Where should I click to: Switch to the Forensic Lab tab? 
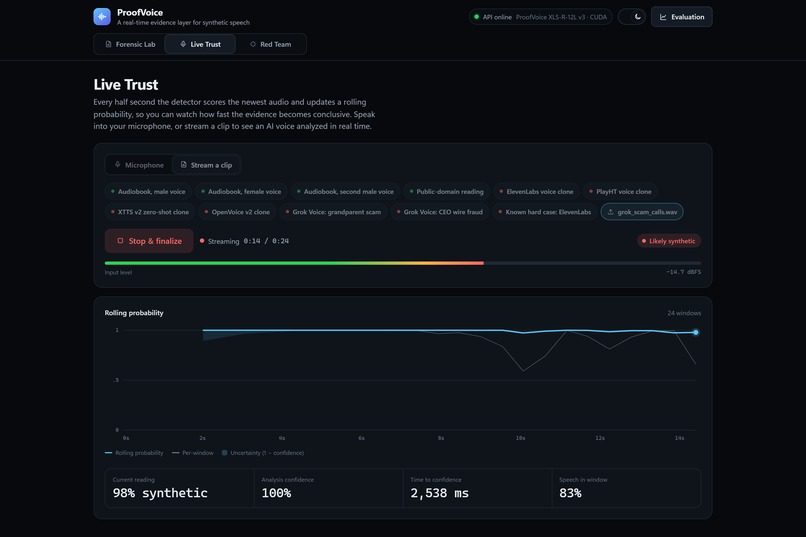coord(130,44)
